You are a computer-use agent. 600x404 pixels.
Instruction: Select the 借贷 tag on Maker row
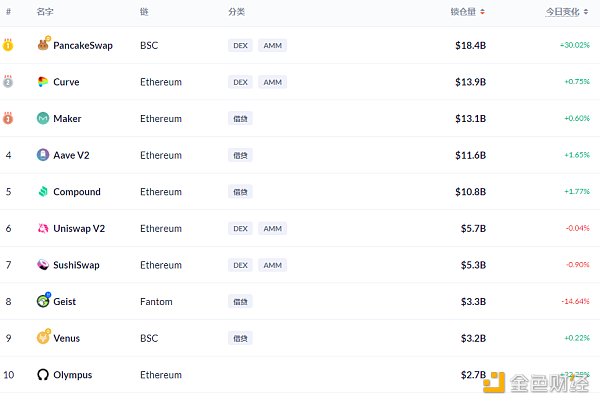click(240, 119)
